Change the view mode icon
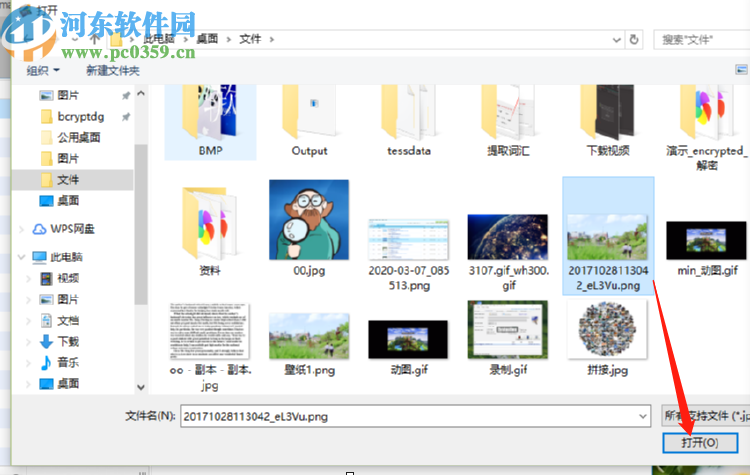The width and height of the screenshot is (750, 475). (x=741, y=70)
